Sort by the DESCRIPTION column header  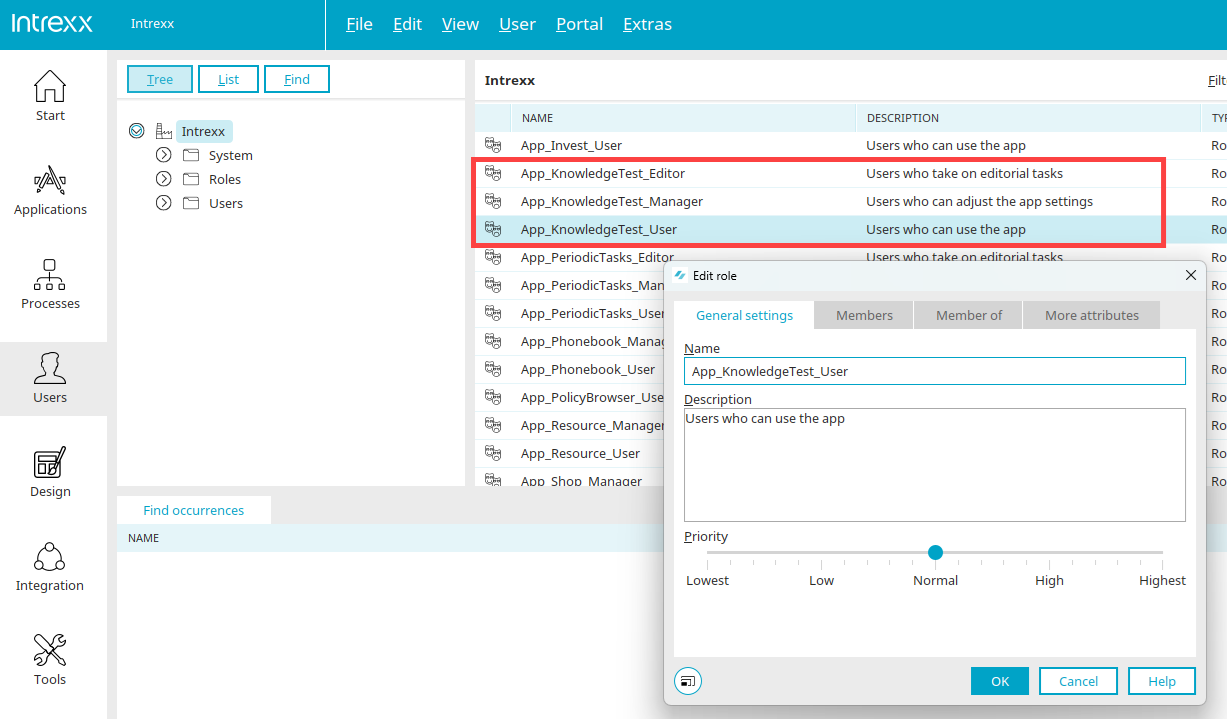(x=1027, y=118)
